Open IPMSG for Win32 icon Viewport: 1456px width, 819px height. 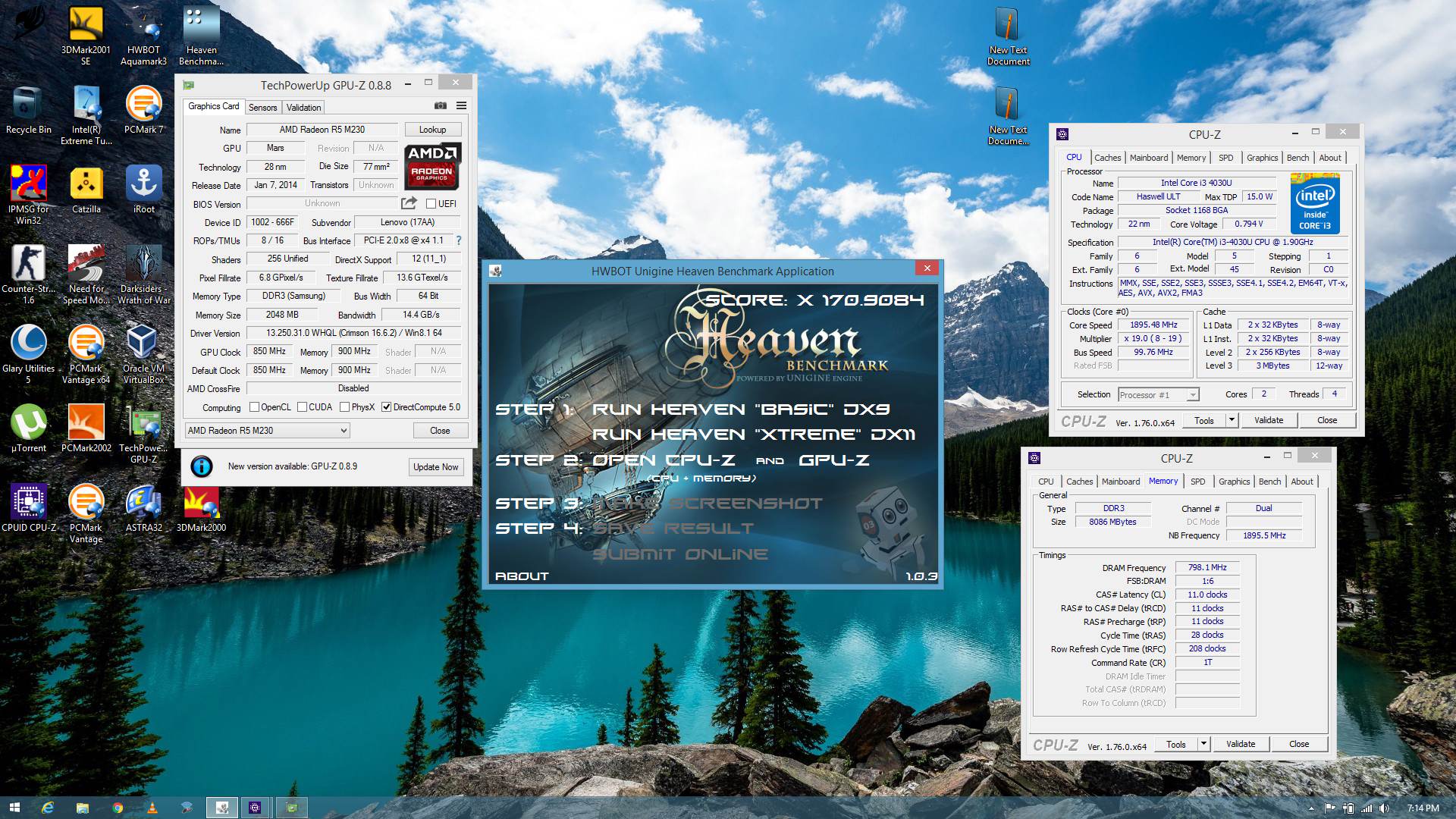tap(29, 195)
